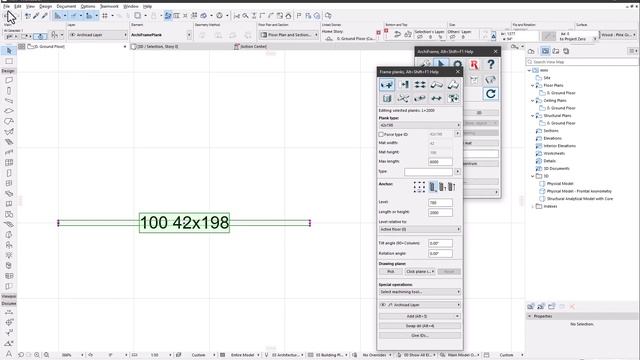Open Floor Plan and Section dropdown
Image resolution: width=640 pixels, height=360 pixels.
[x=289, y=35]
